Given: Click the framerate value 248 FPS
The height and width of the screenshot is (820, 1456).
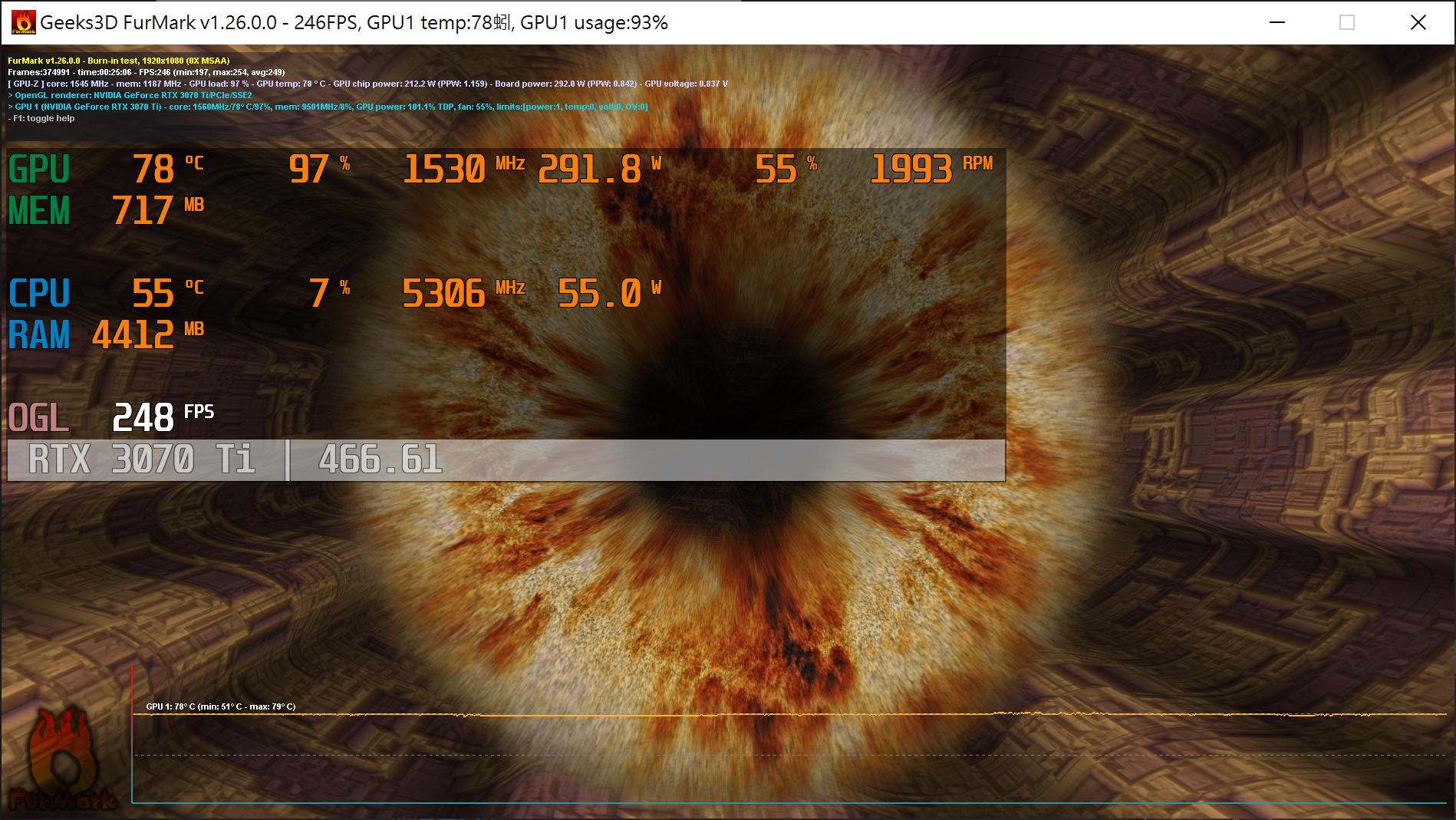Looking at the screenshot, I should tap(163, 417).
